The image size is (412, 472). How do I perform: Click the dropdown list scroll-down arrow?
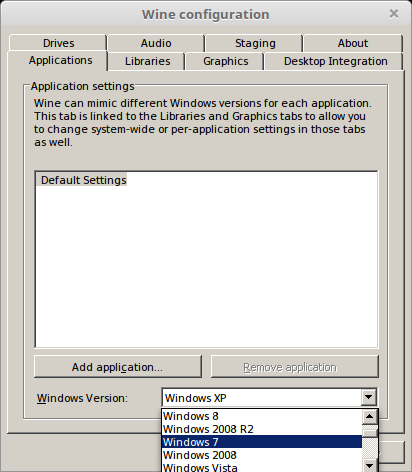tap(370, 465)
